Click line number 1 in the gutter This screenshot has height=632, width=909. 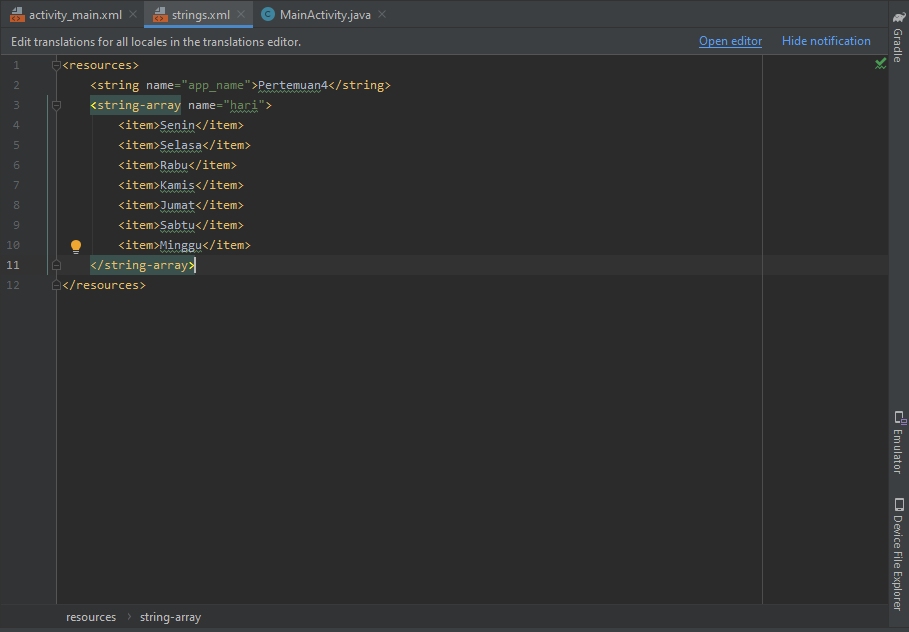tap(16, 65)
